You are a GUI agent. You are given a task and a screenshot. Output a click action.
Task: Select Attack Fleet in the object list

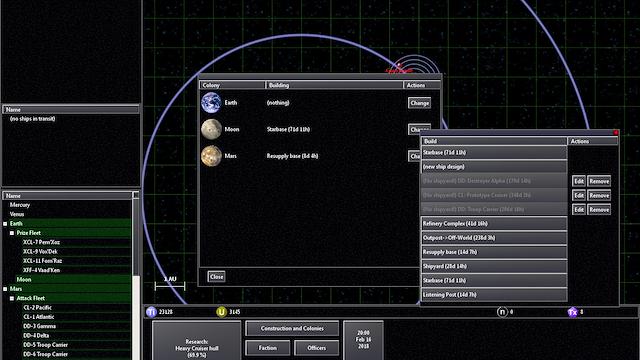[x=31, y=298]
